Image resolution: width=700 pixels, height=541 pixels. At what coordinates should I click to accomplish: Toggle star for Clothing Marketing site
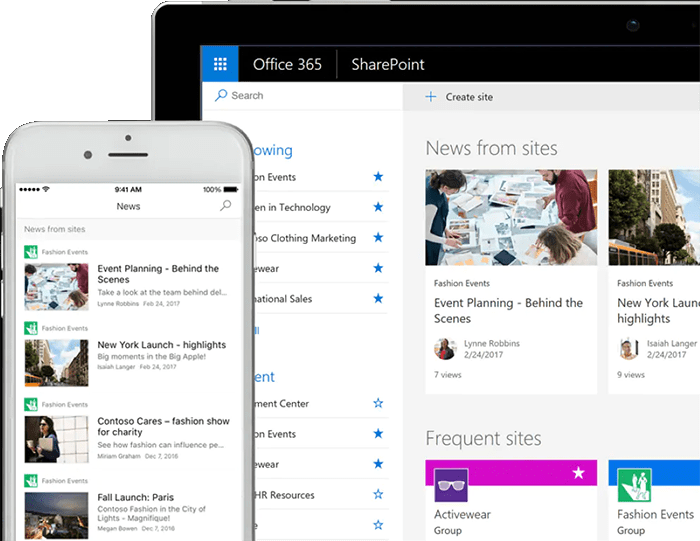click(x=378, y=237)
